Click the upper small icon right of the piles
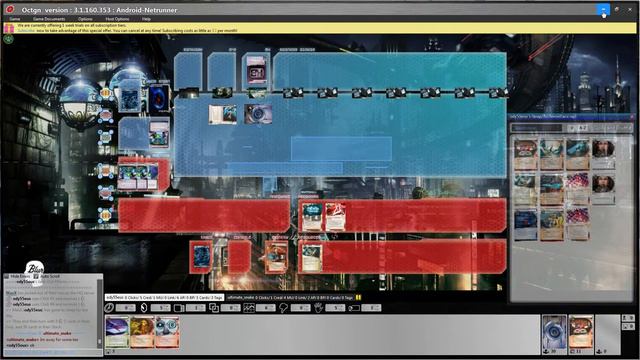The width and height of the screenshot is (640, 360). pyautogui.click(x=628, y=318)
